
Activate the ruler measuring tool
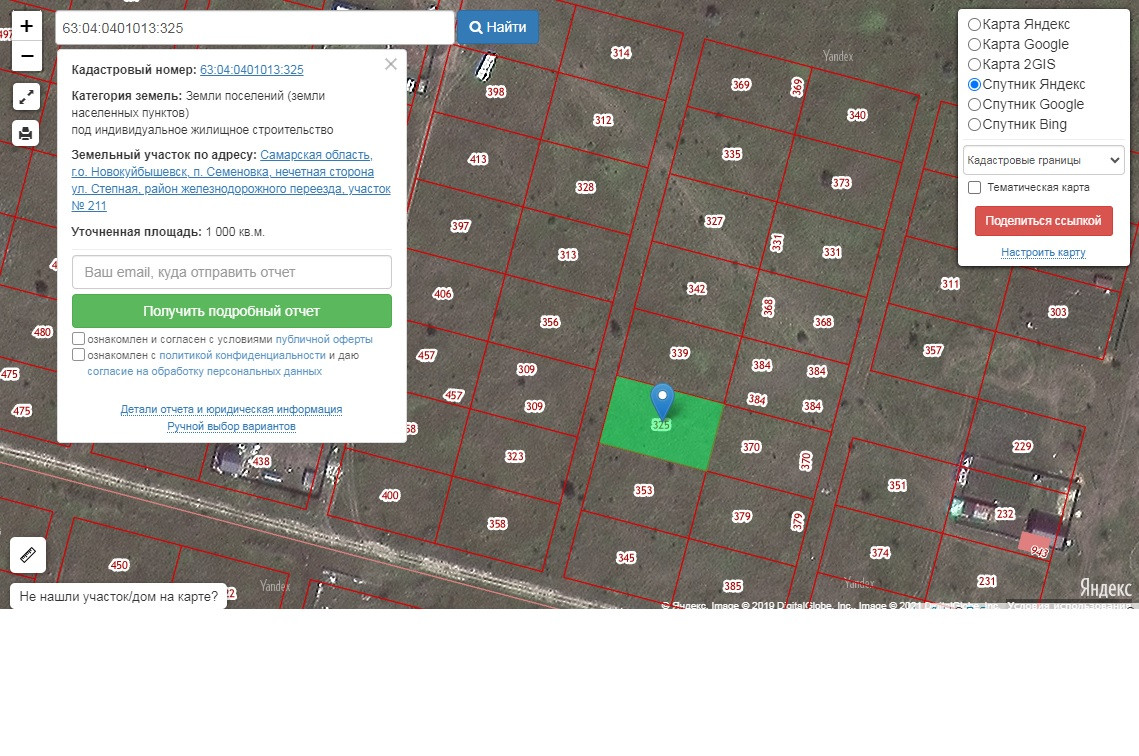coord(28,556)
